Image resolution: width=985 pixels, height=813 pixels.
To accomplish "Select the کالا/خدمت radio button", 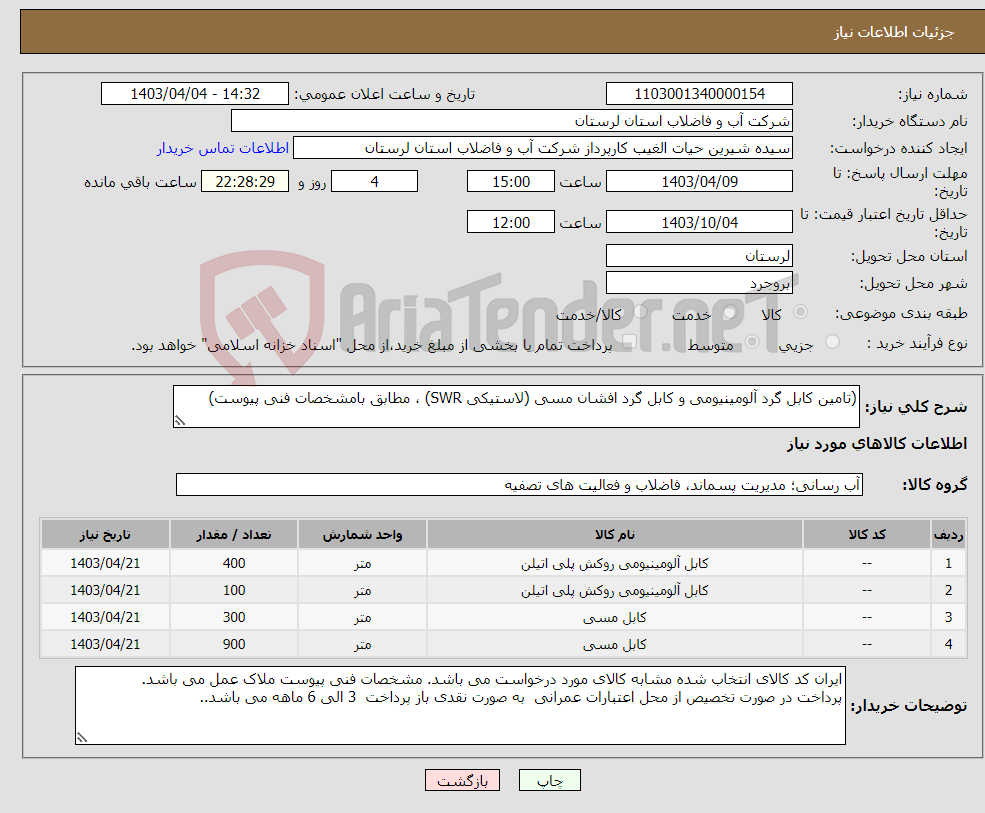I will pos(640,312).
